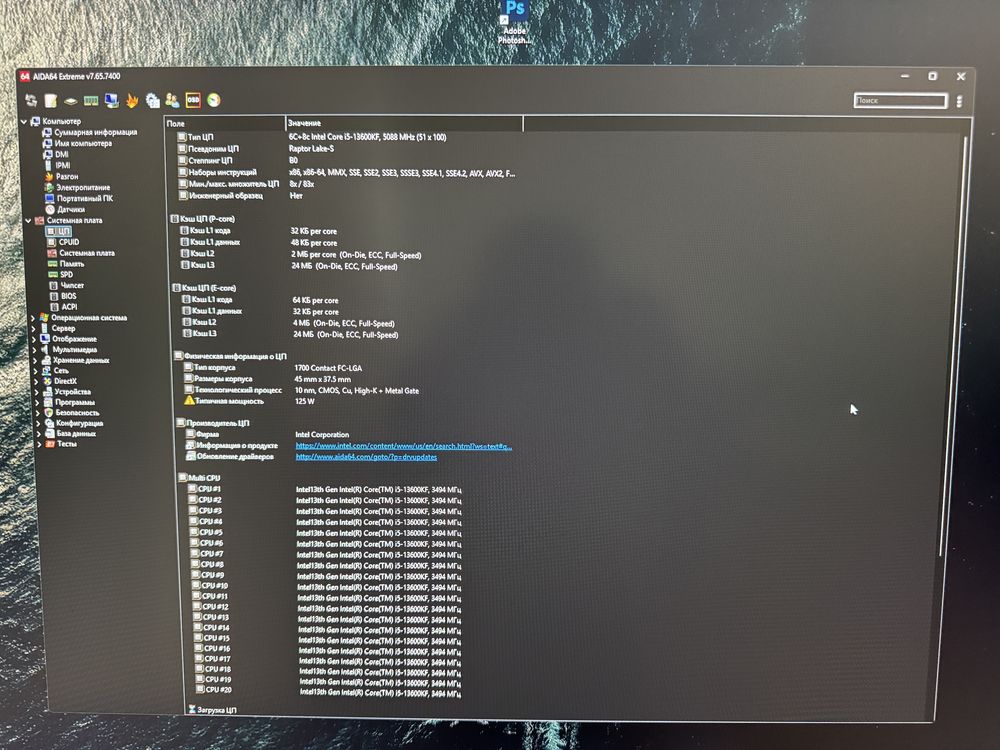Open the BIOS tree item
Viewport: 1000px width, 750px height.
click(63, 296)
